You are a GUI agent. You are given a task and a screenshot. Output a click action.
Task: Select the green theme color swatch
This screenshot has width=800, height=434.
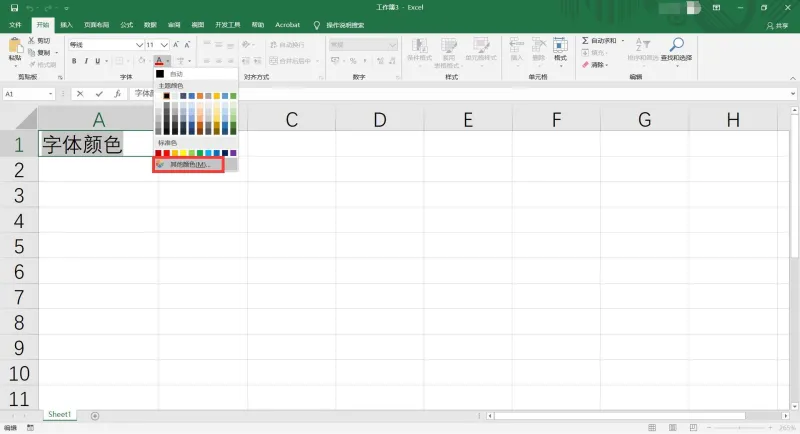pos(233,96)
